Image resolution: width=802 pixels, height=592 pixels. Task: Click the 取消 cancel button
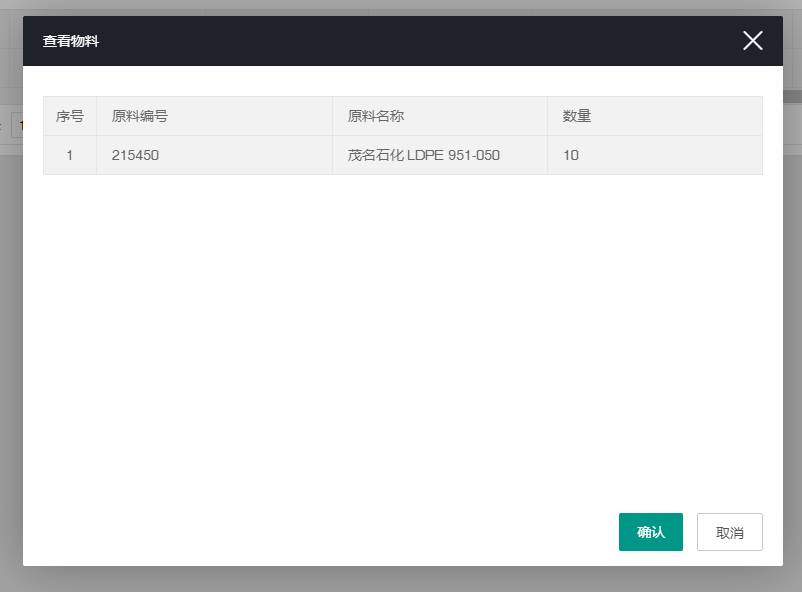point(729,532)
